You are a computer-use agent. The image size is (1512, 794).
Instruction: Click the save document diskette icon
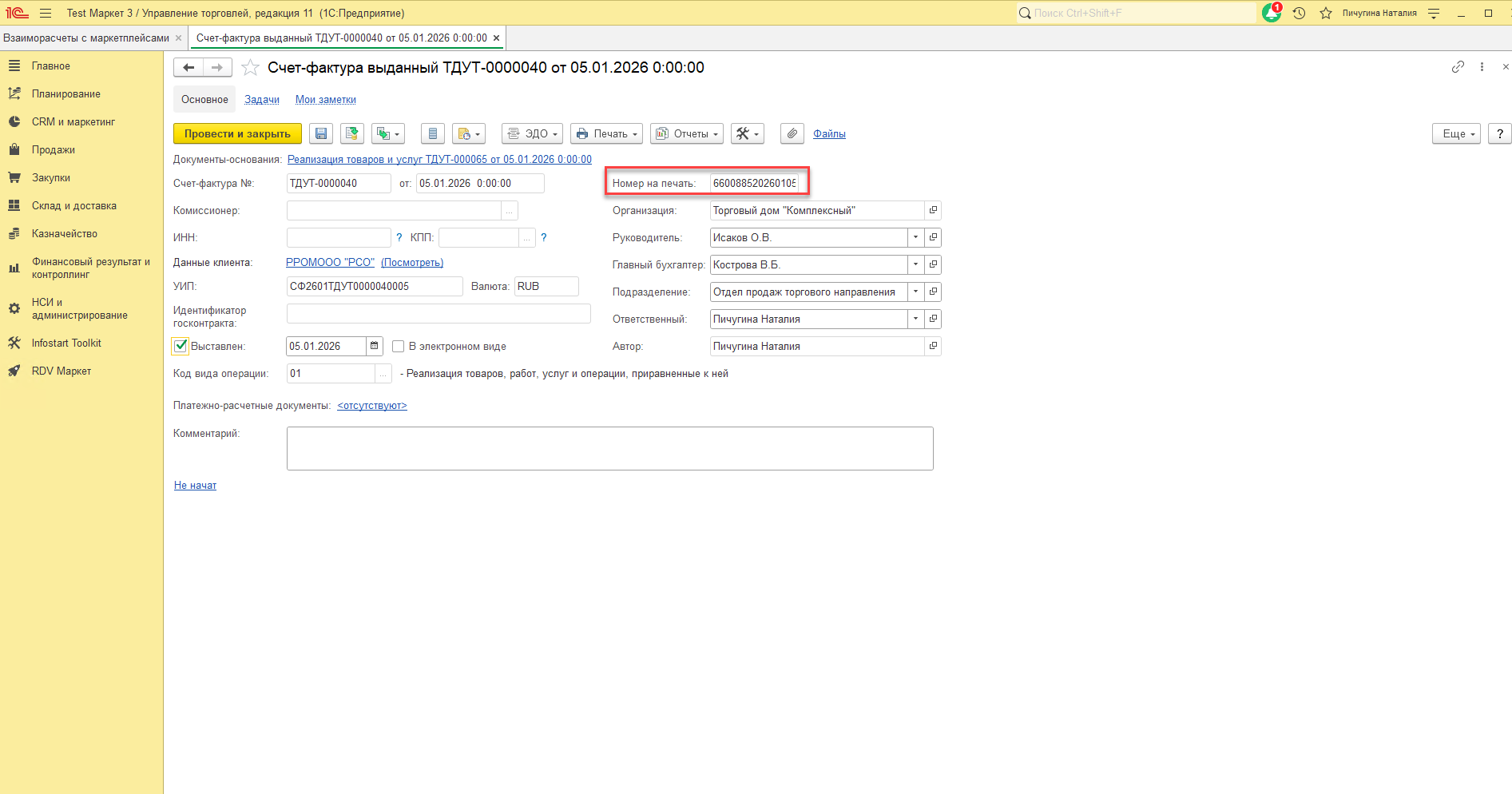[321, 134]
